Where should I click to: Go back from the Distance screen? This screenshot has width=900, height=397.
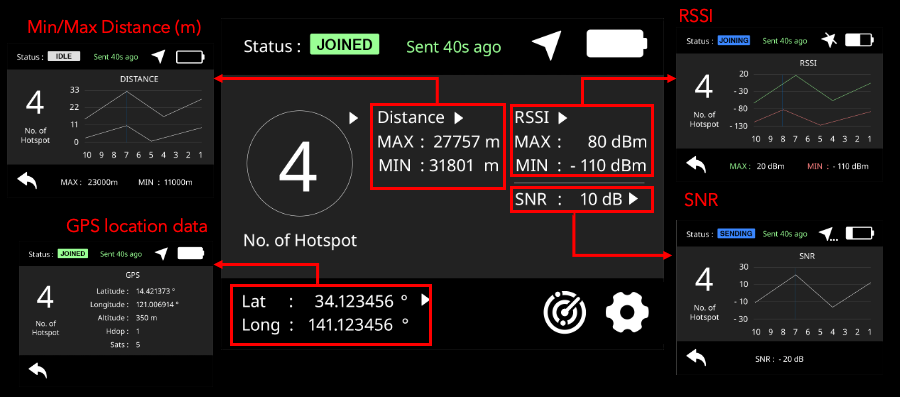(x=28, y=181)
